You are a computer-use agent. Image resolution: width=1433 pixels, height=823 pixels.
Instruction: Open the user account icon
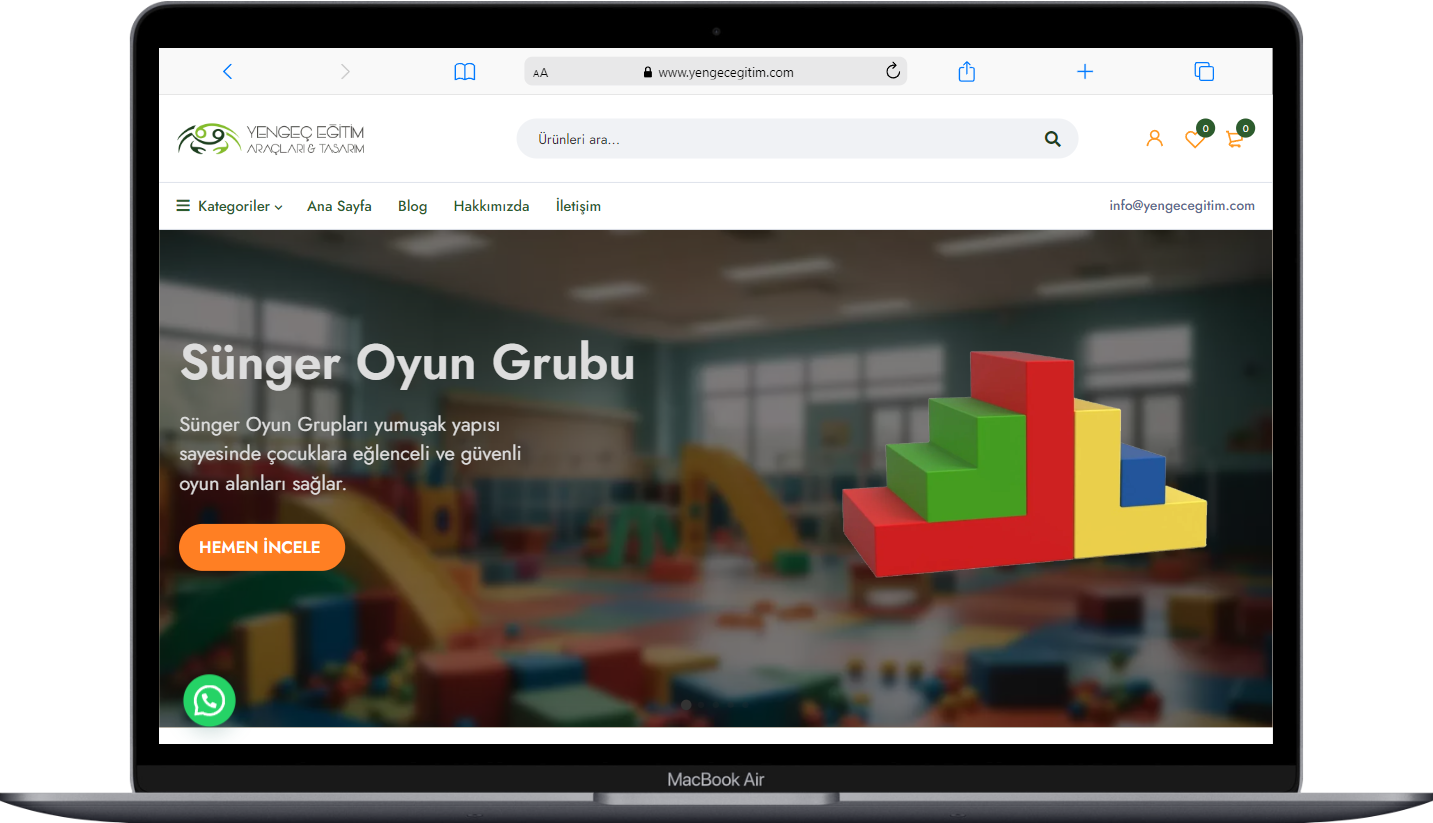tap(1155, 139)
